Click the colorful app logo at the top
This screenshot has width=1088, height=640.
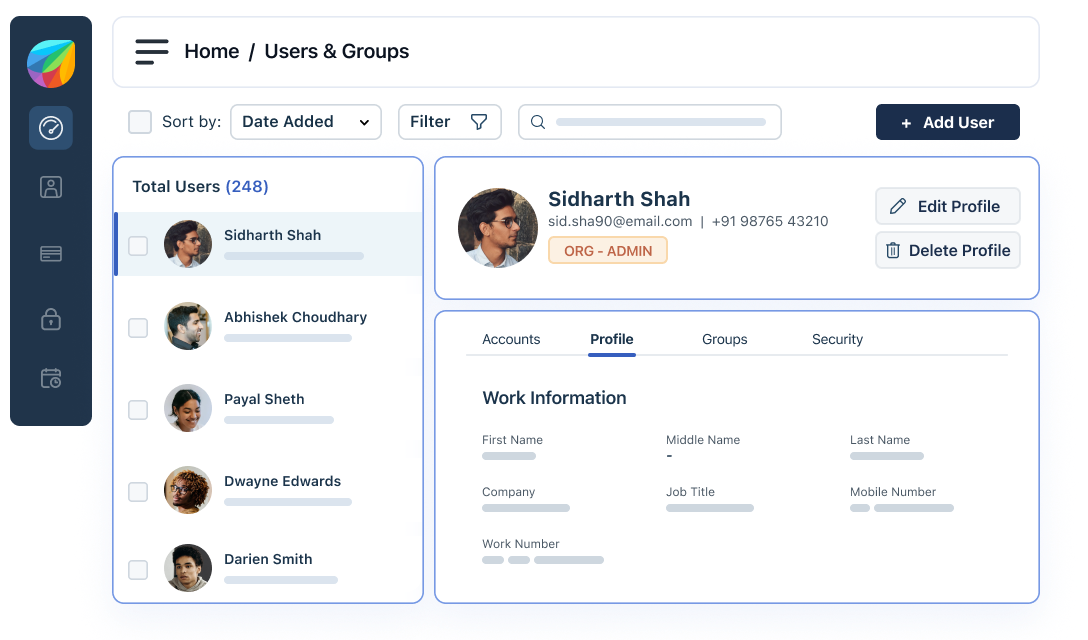[51, 62]
